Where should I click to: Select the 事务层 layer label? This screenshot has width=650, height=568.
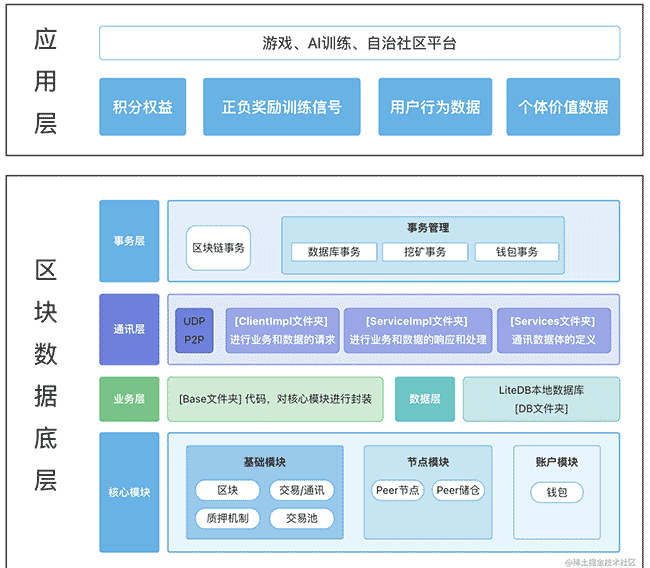(x=129, y=241)
